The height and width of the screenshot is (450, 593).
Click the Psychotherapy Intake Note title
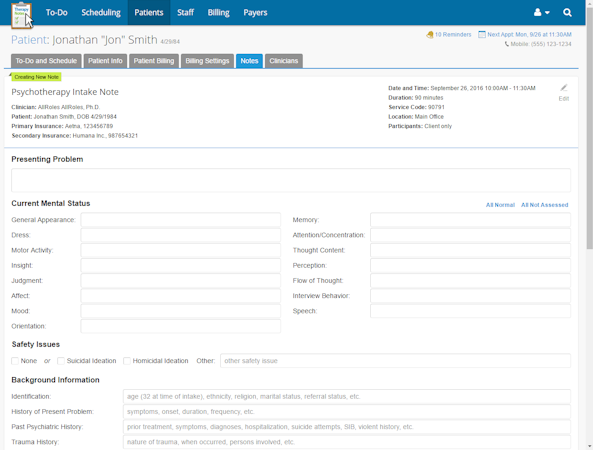point(65,92)
